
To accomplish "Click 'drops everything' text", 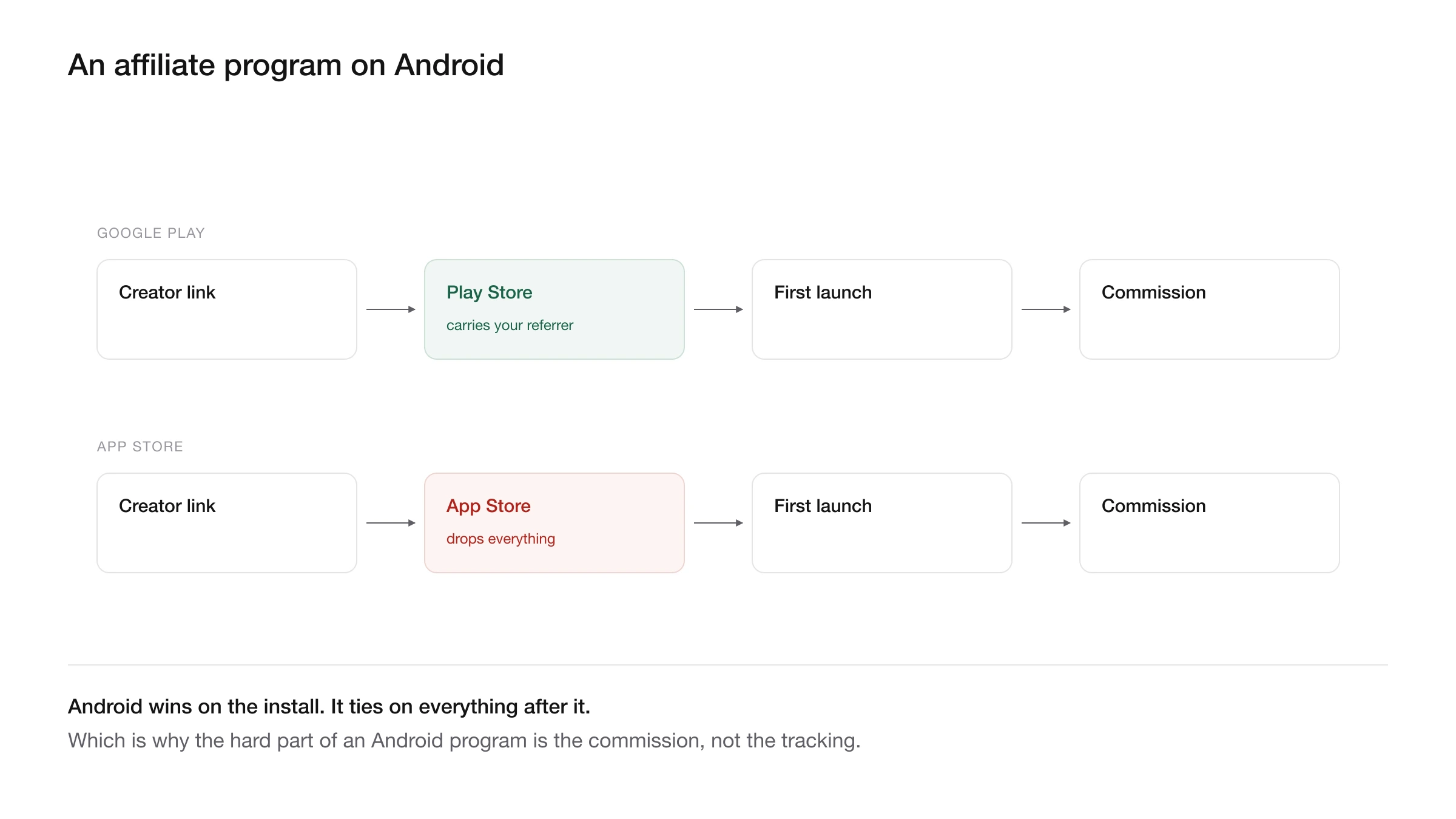I will (500, 539).
